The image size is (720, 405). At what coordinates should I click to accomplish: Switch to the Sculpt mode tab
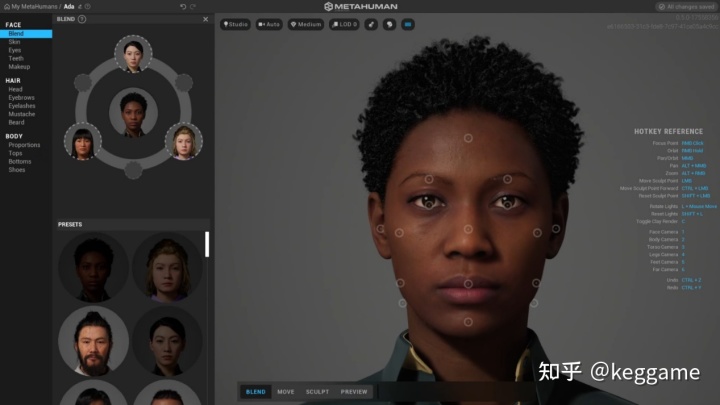coord(317,392)
